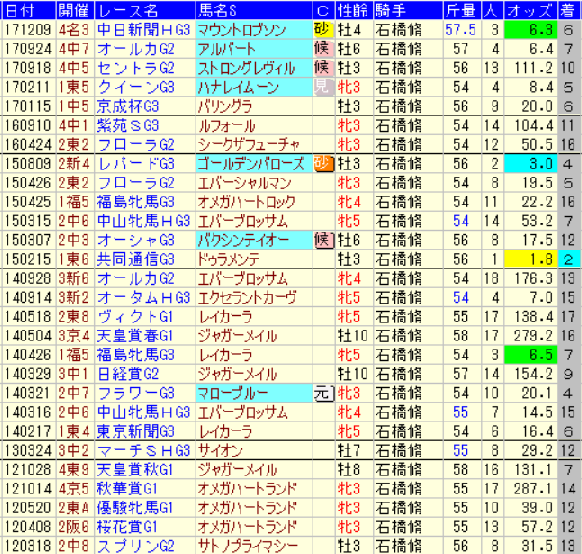Click the 斤量 column header
This screenshot has width=582, height=554.
click(x=462, y=10)
